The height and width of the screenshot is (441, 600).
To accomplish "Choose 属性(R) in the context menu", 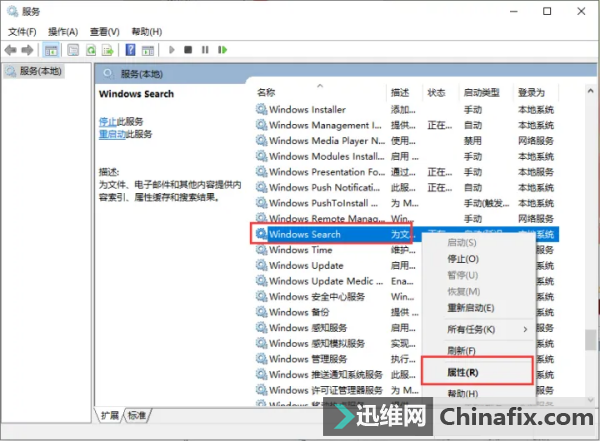I will coord(478,372).
